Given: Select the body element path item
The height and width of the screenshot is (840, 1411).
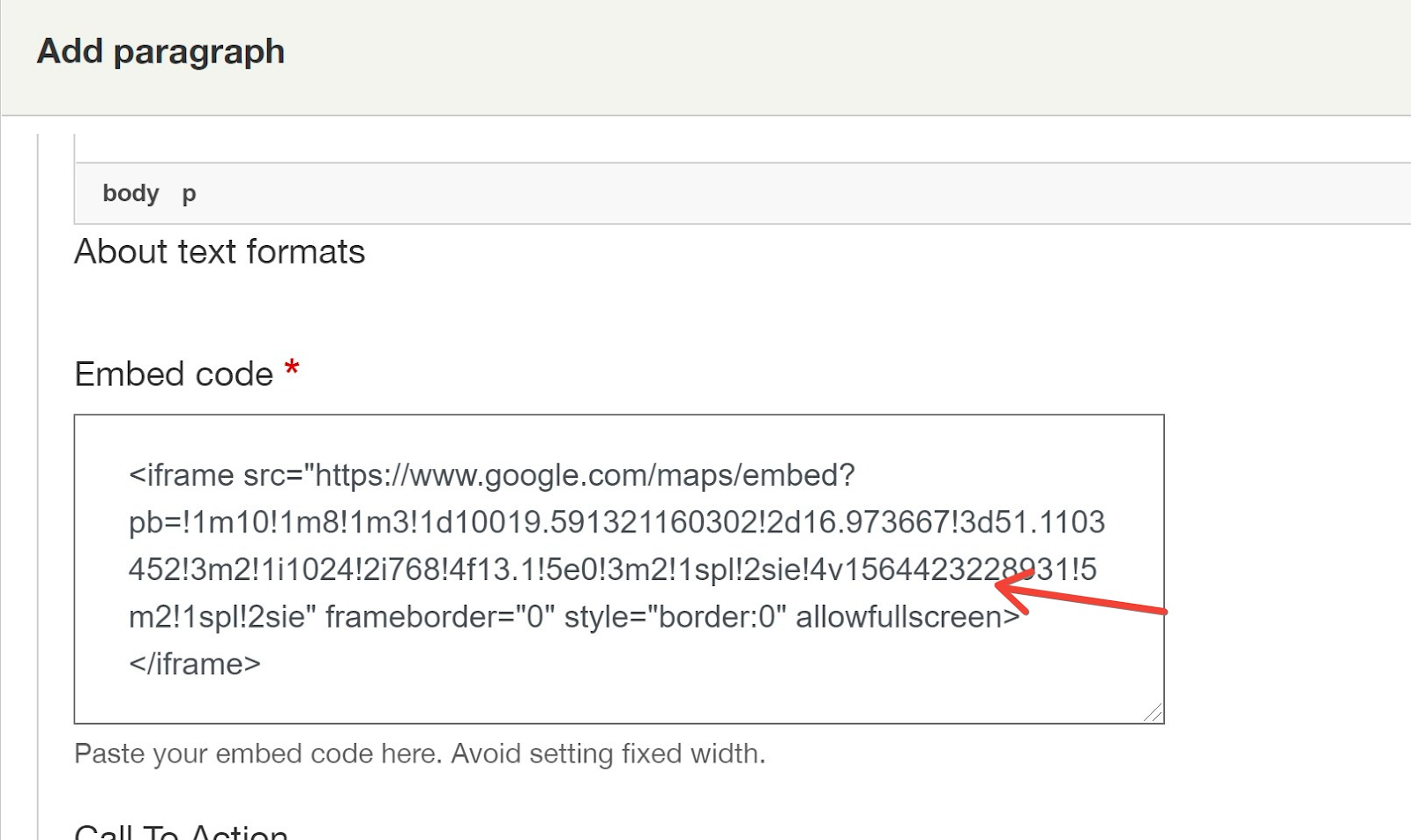Looking at the screenshot, I should point(131,193).
